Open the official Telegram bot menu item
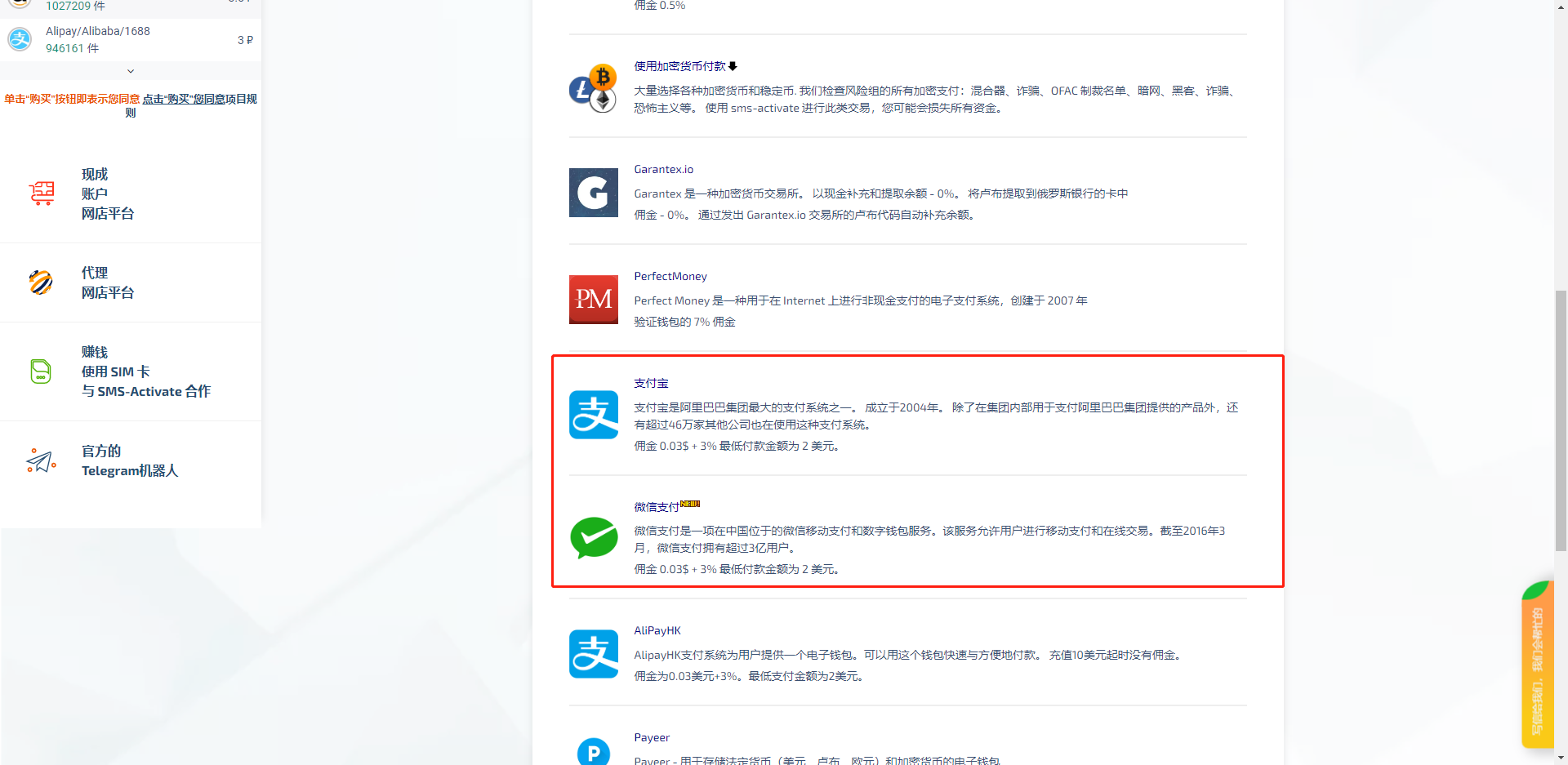 tap(130, 460)
